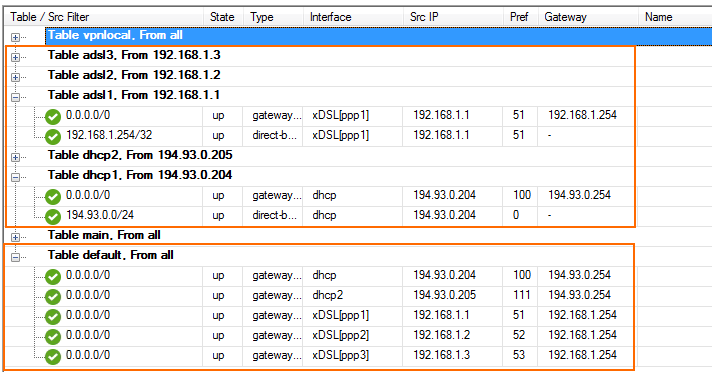Click Pref cell with value 52
Viewport: 712px width, 372px height.
point(519,335)
